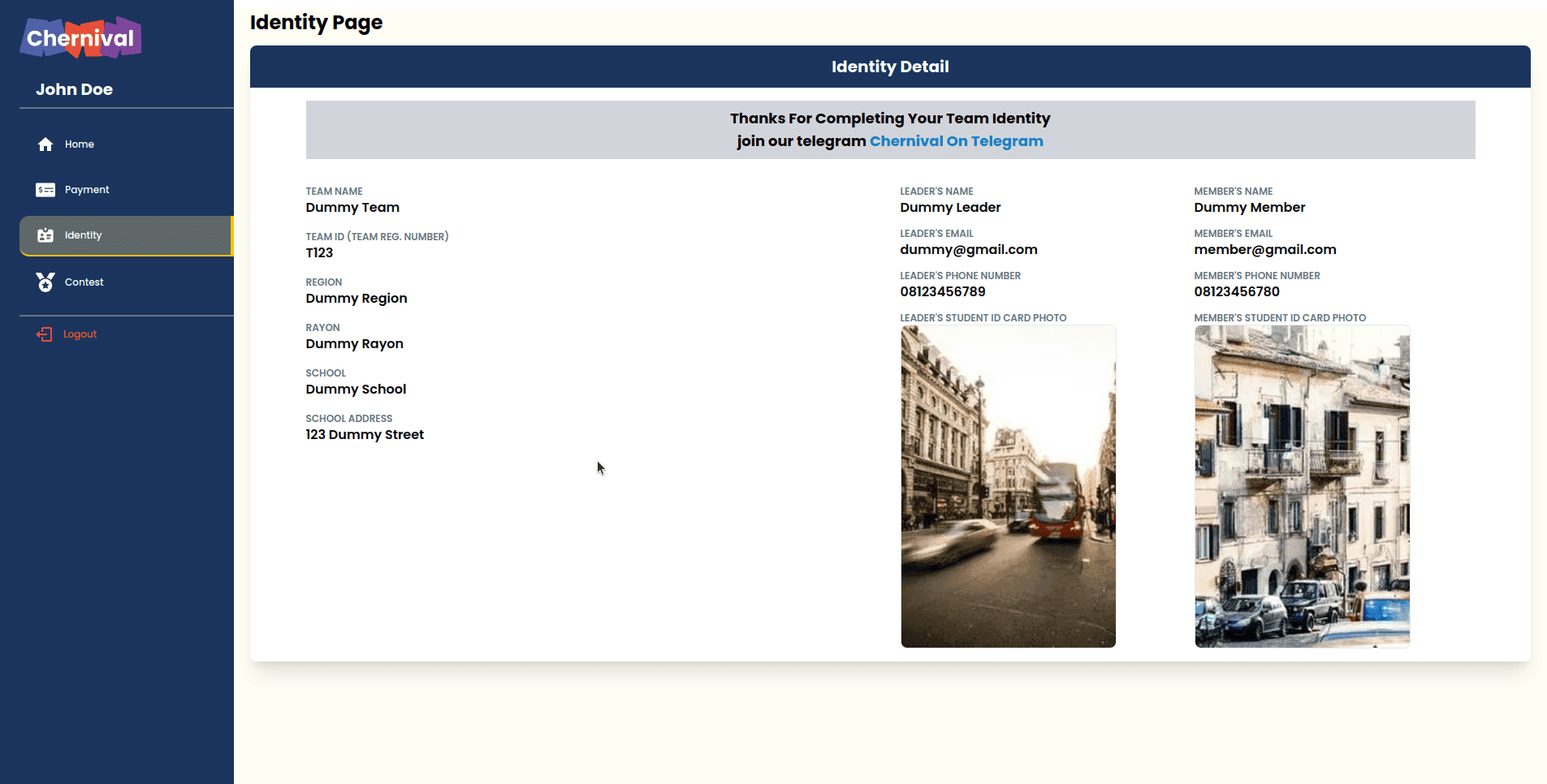1547x784 pixels.
Task: Select the Dummy Member name
Action: click(x=1250, y=208)
